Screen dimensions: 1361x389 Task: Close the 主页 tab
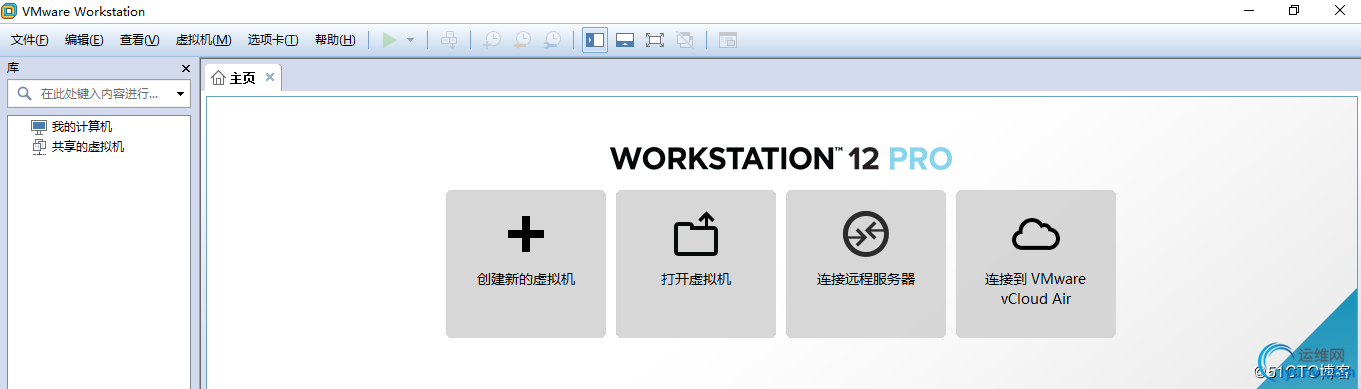pos(270,78)
